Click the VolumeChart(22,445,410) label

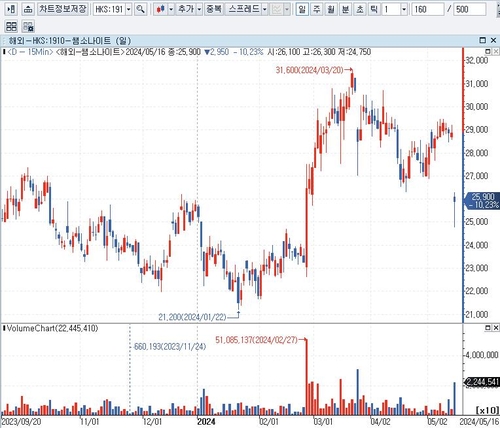52,328
